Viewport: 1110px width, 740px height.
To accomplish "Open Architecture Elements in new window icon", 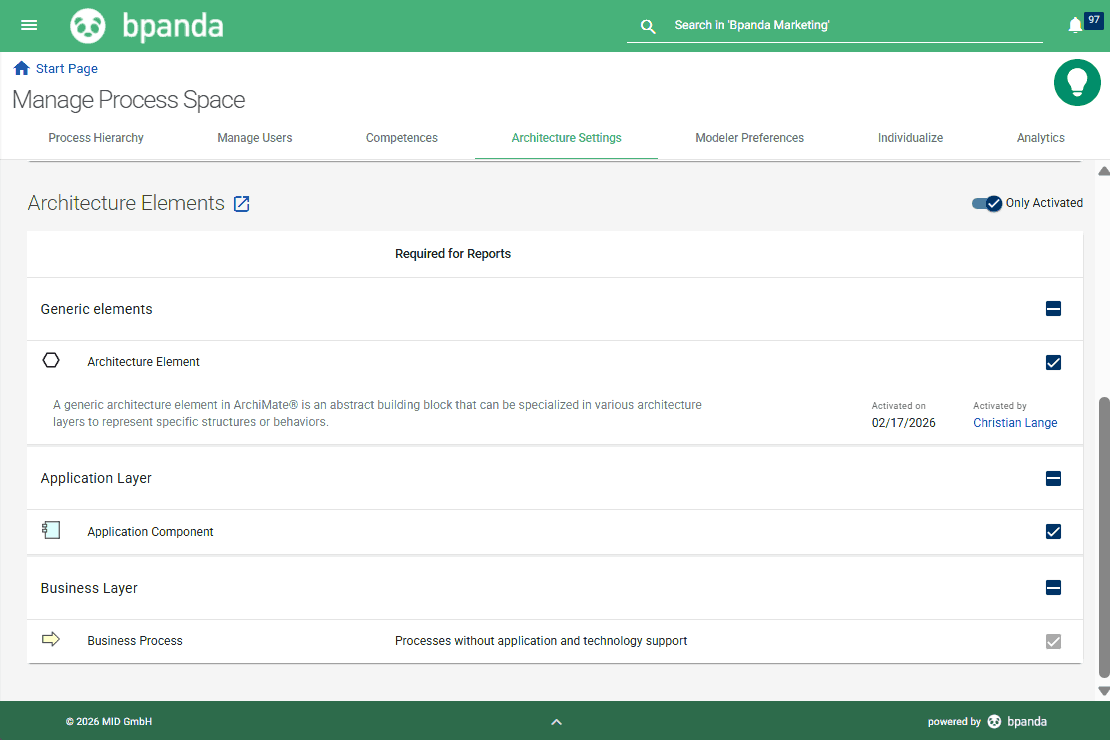I will (241, 203).
